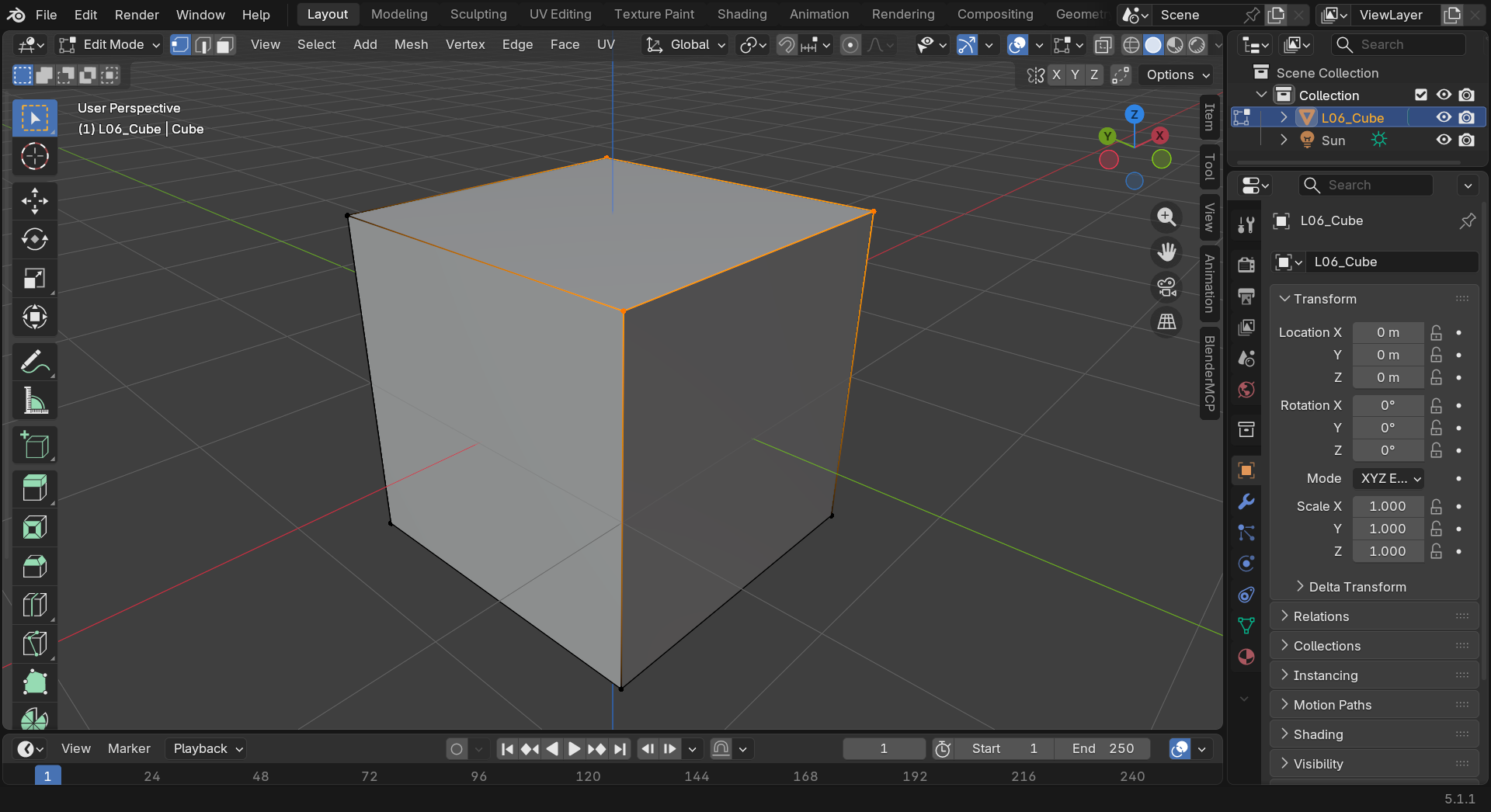Open the Mesh menu in viewport header
The height and width of the screenshot is (812, 1491).
pyautogui.click(x=411, y=44)
